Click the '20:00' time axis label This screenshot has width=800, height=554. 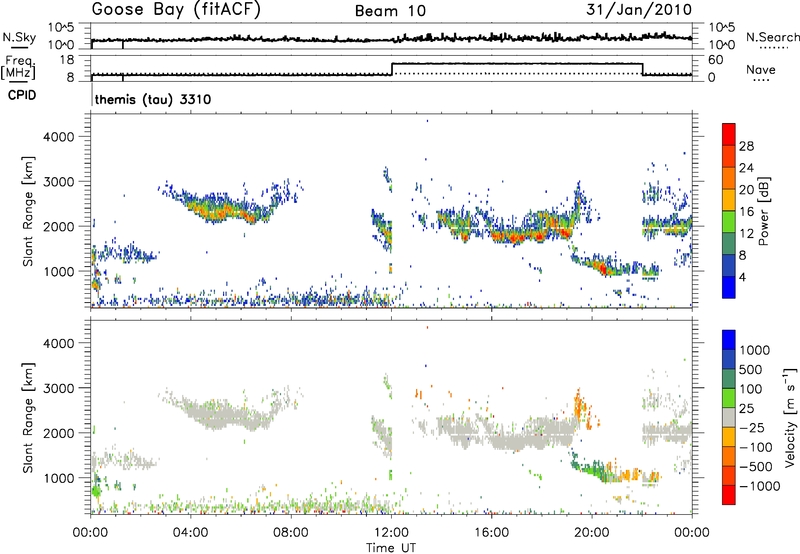pos(591,533)
